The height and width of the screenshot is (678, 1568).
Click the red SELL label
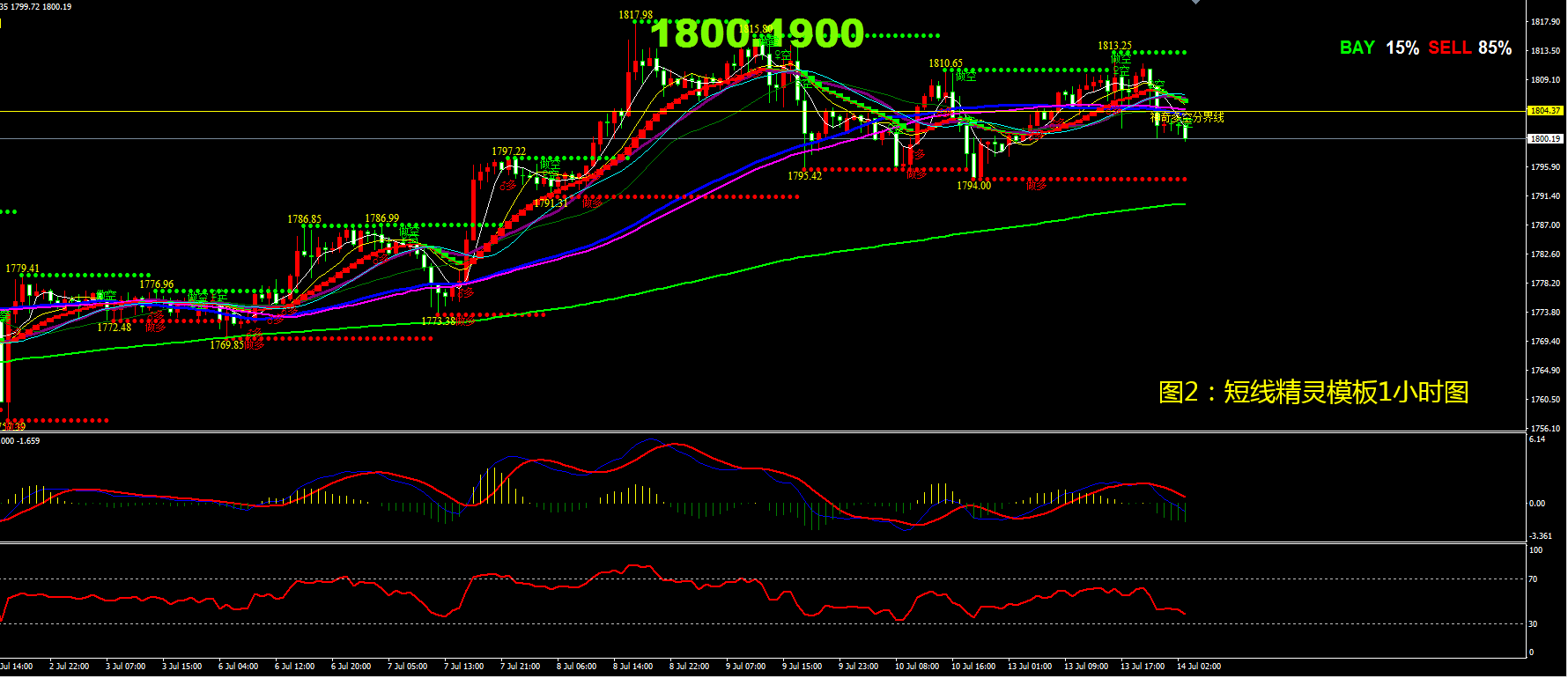[x=1450, y=48]
